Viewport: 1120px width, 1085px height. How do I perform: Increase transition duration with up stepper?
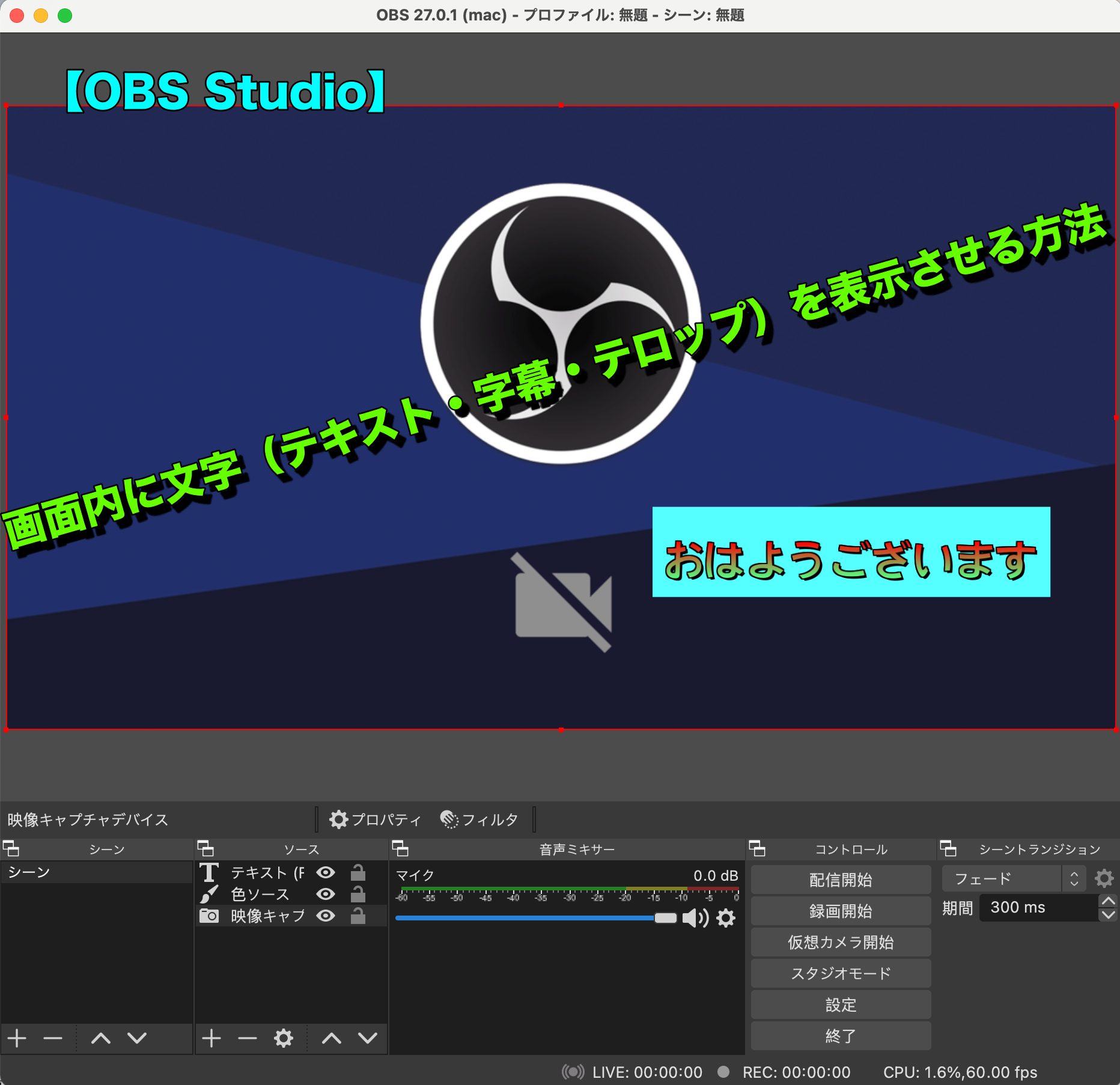(x=1108, y=901)
